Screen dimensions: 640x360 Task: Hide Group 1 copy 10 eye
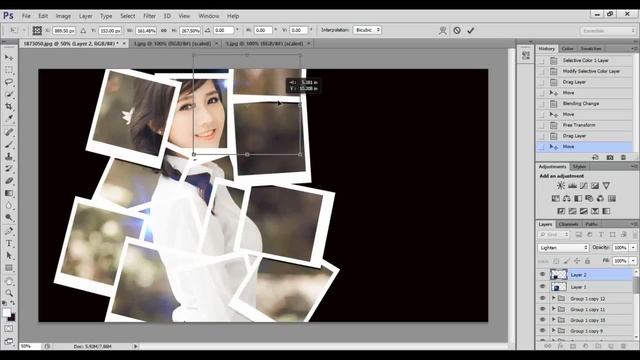[542, 320]
